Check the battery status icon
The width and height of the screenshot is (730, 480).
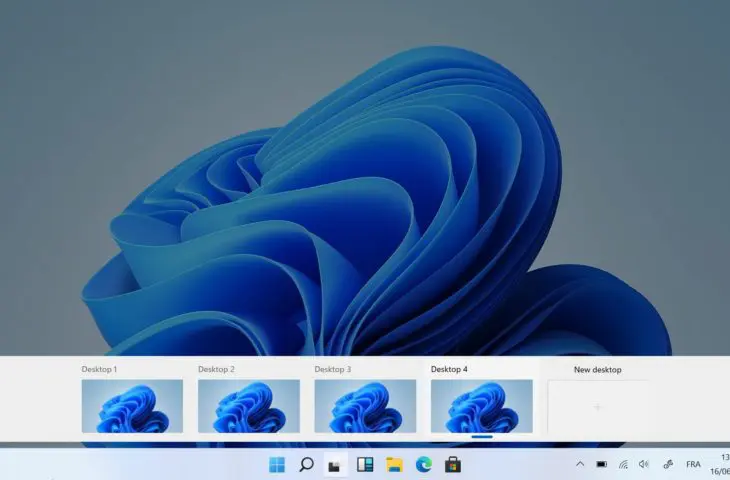[x=602, y=464]
